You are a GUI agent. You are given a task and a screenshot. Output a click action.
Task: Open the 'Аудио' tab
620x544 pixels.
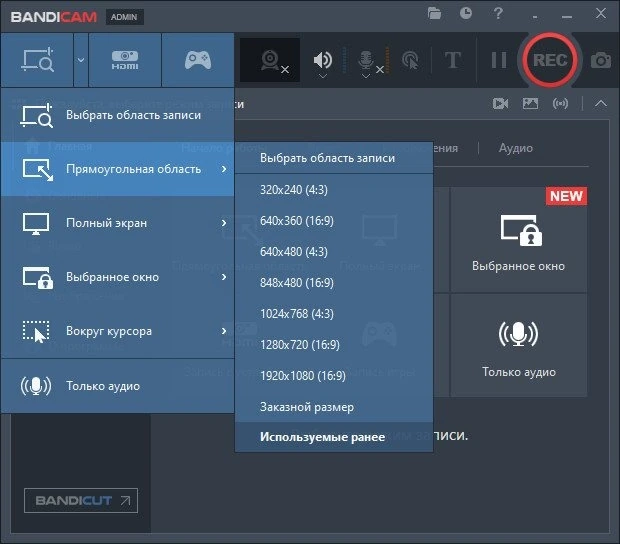(x=516, y=148)
